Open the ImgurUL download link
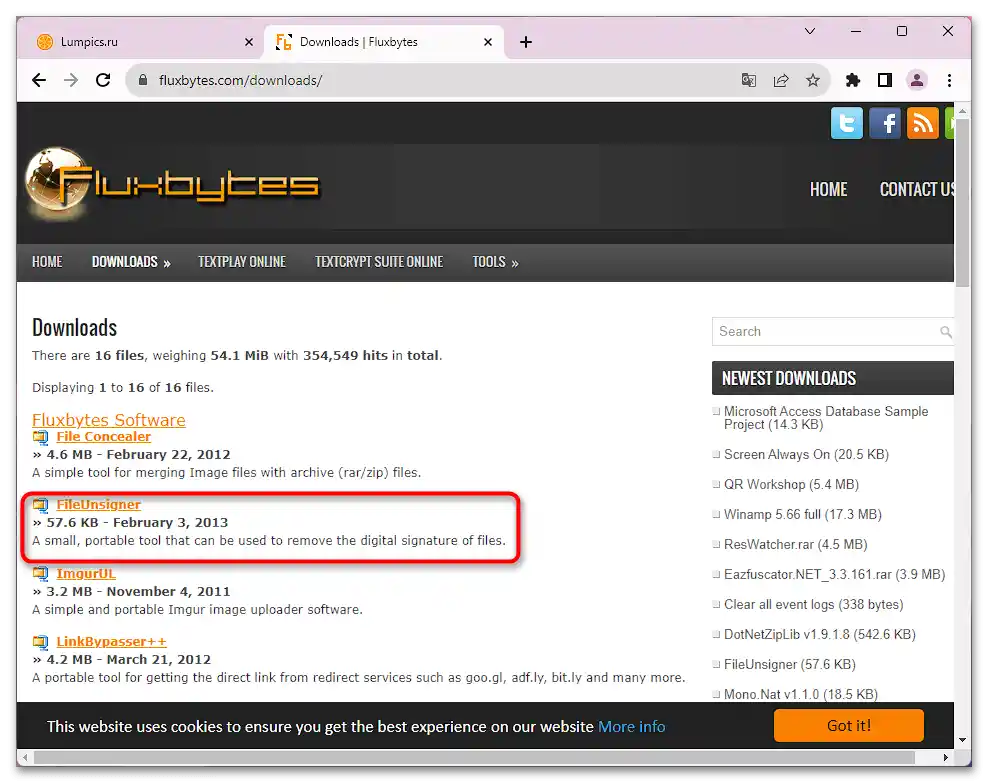Viewport: 988px width, 783px height. [x=86, y=573]
